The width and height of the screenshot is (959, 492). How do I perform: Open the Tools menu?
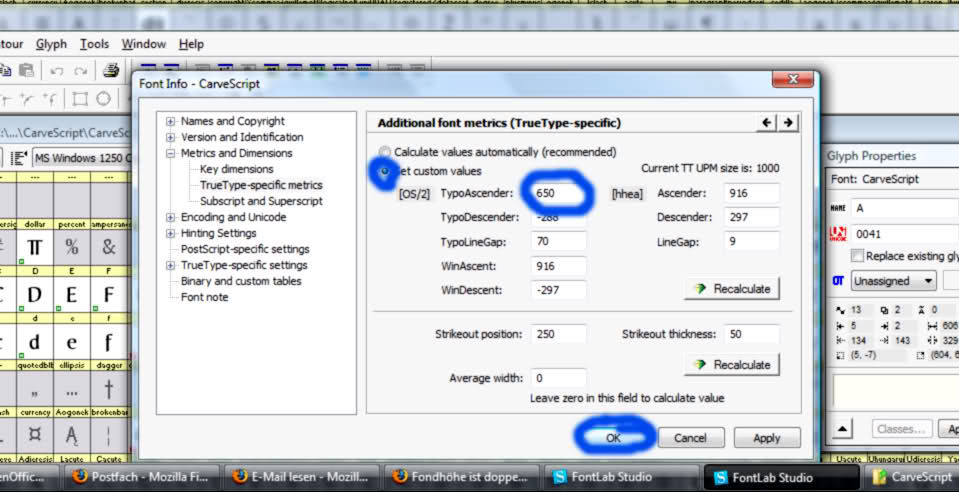94,44
